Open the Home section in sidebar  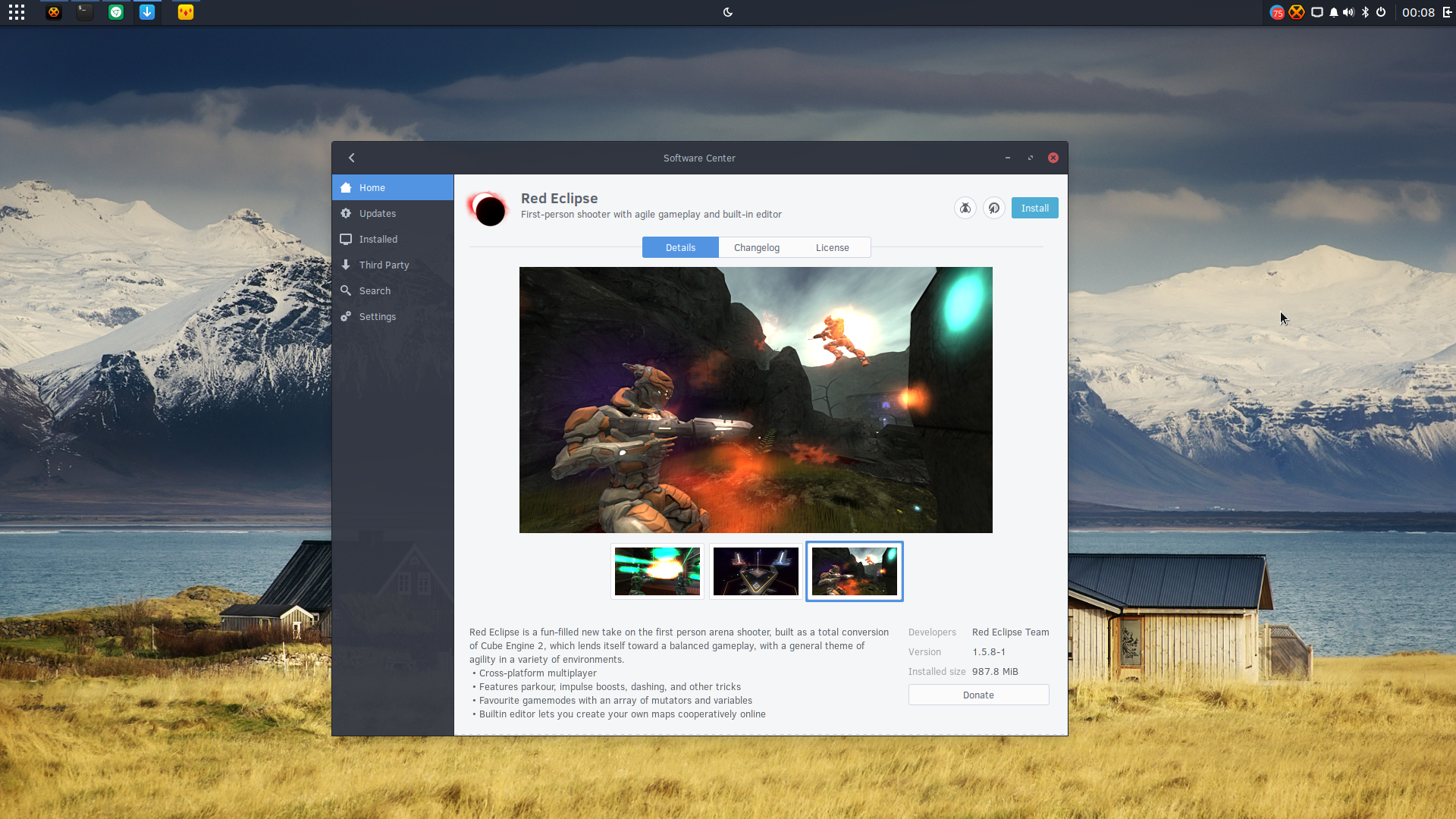393,187
